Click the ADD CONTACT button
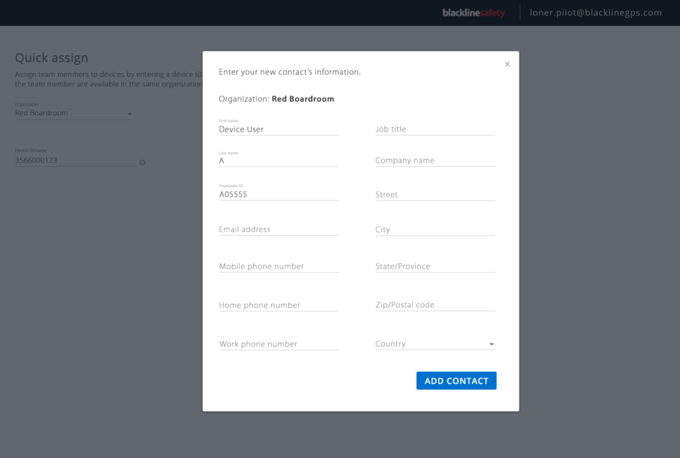This screenshot has width=680, height=458. pyautogui.click(x=456, y=380)
